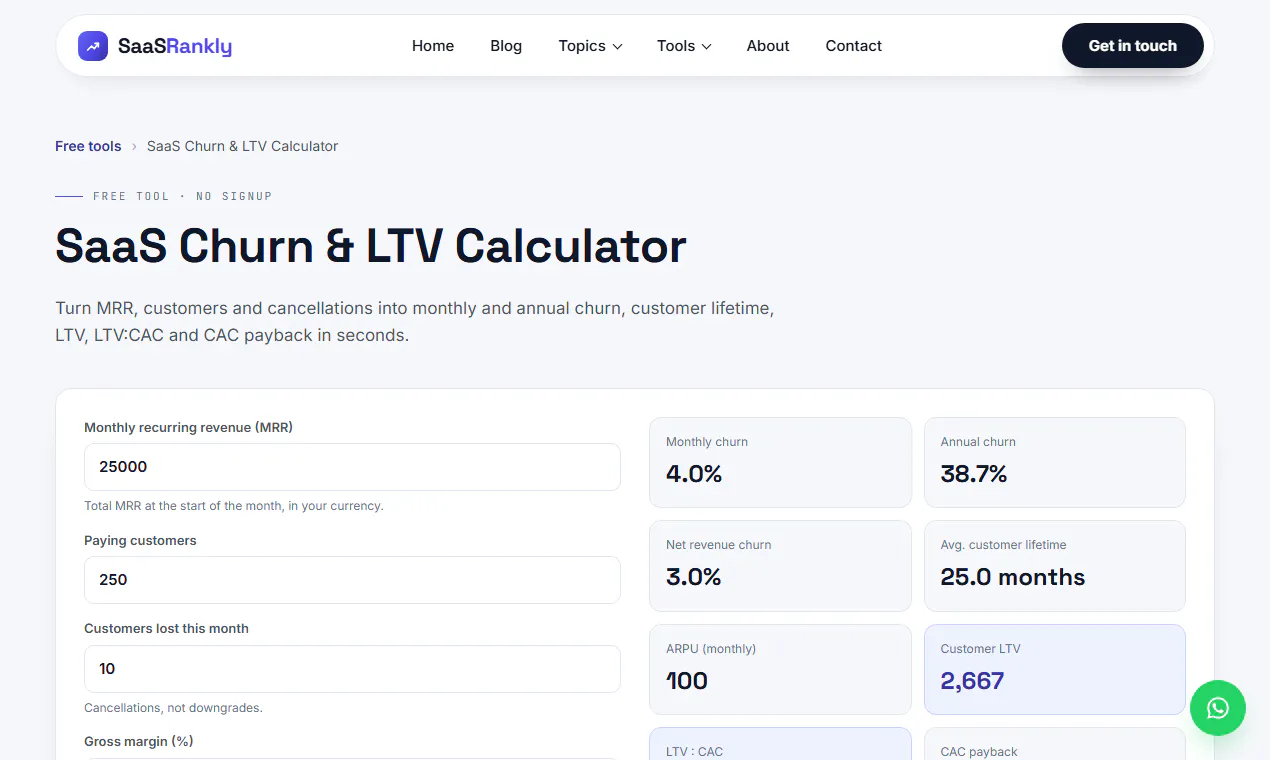Select the Customer LTV 2,667 value

972,681
